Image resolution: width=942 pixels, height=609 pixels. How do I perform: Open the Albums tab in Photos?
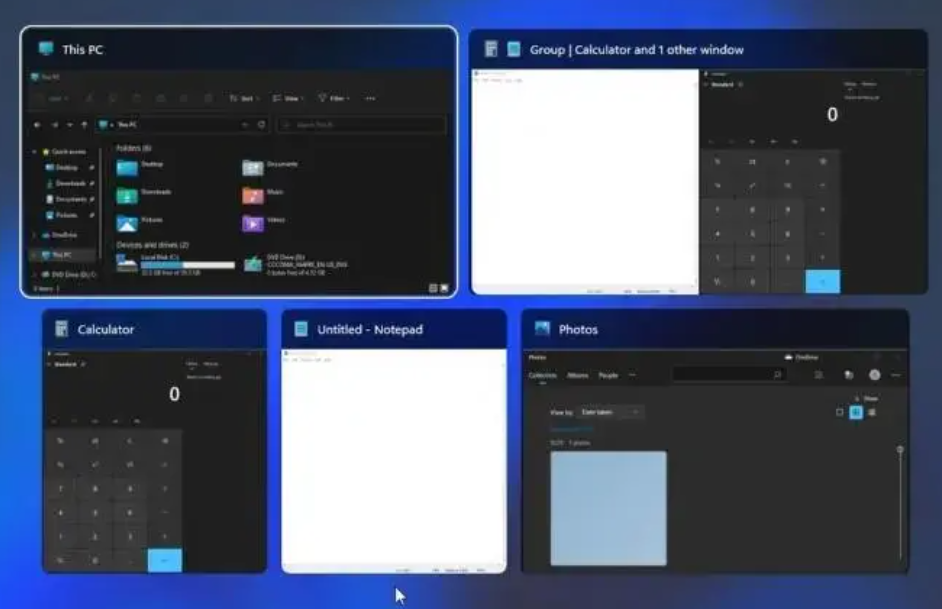click(x=577, y=375)
